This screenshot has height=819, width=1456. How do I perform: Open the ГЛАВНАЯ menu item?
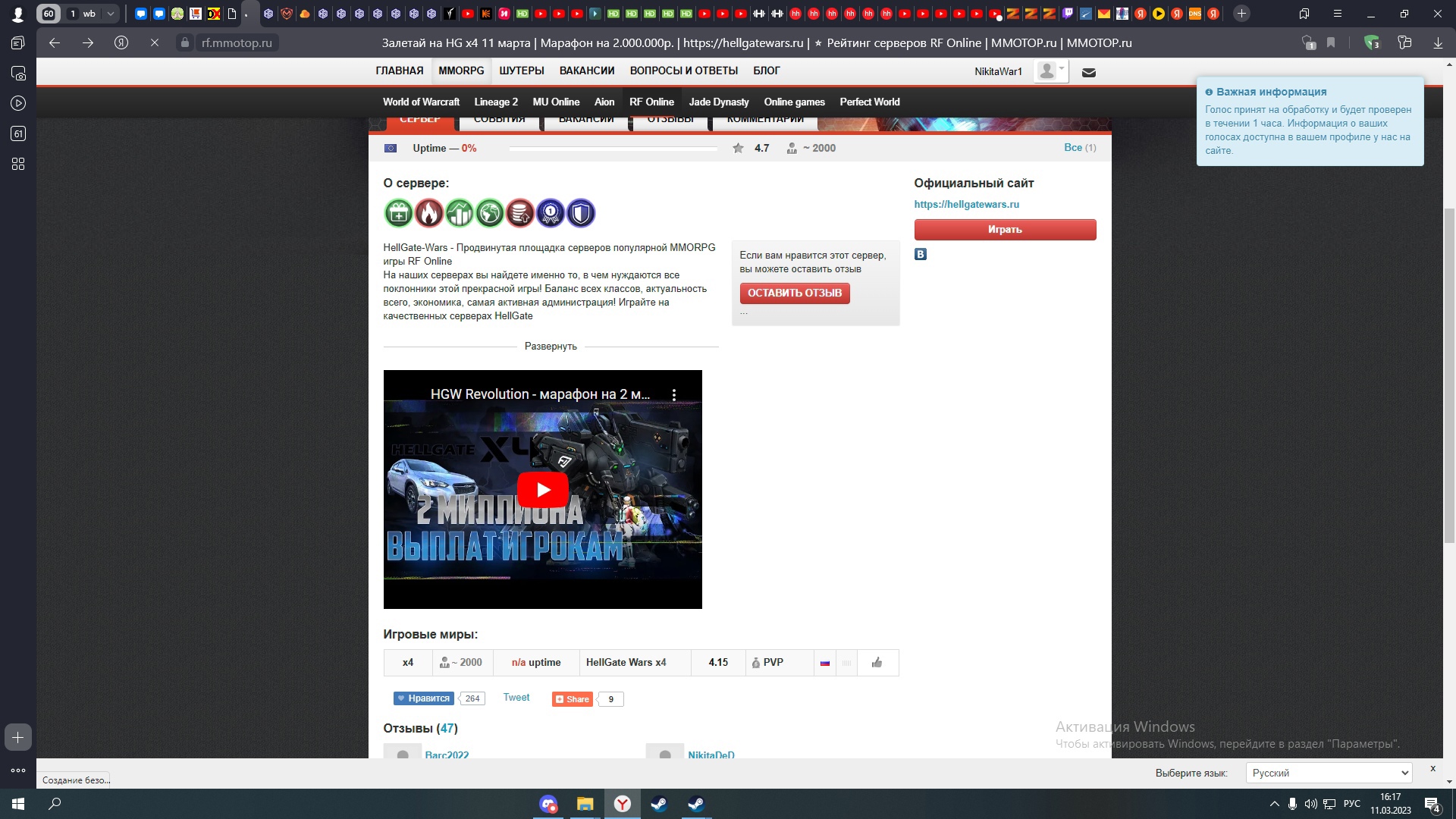click(x=400, y=71)
